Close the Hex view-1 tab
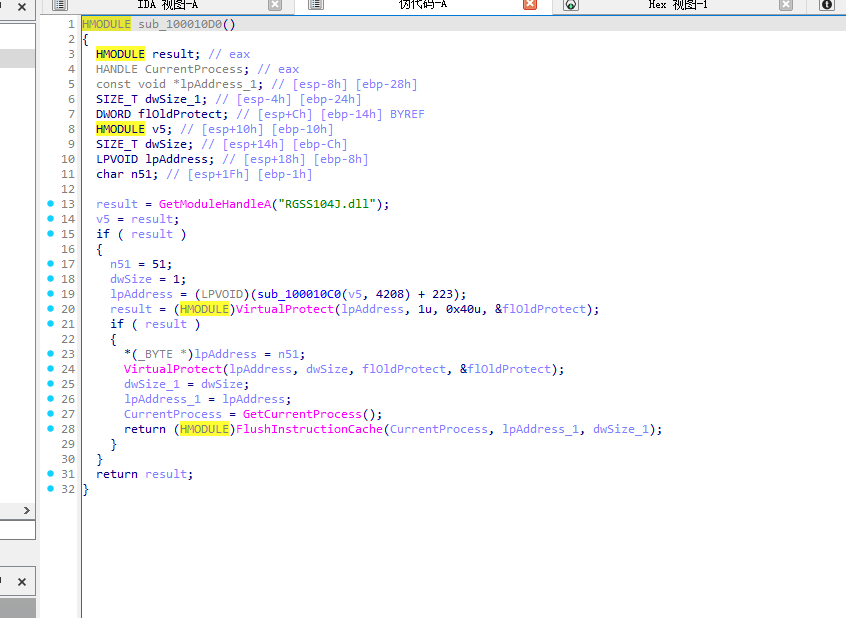The image size is (846, 618). click(x=786, y=5)
